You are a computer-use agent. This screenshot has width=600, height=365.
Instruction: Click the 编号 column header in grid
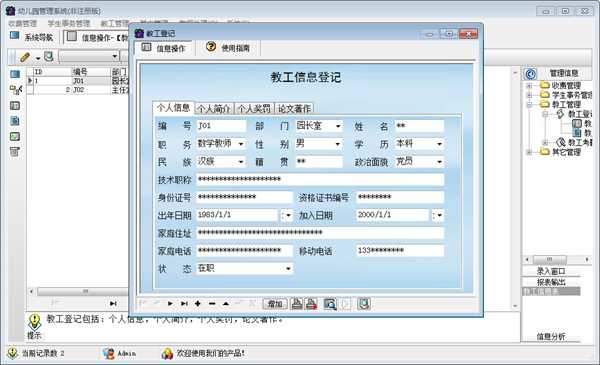coord(91,72)
